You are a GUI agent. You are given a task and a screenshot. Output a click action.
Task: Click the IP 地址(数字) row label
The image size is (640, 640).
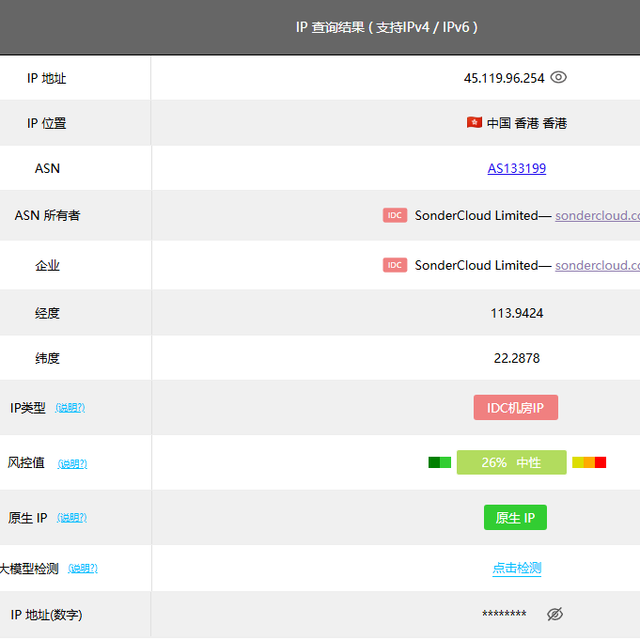pyautogui.click(x=47, y=614)
